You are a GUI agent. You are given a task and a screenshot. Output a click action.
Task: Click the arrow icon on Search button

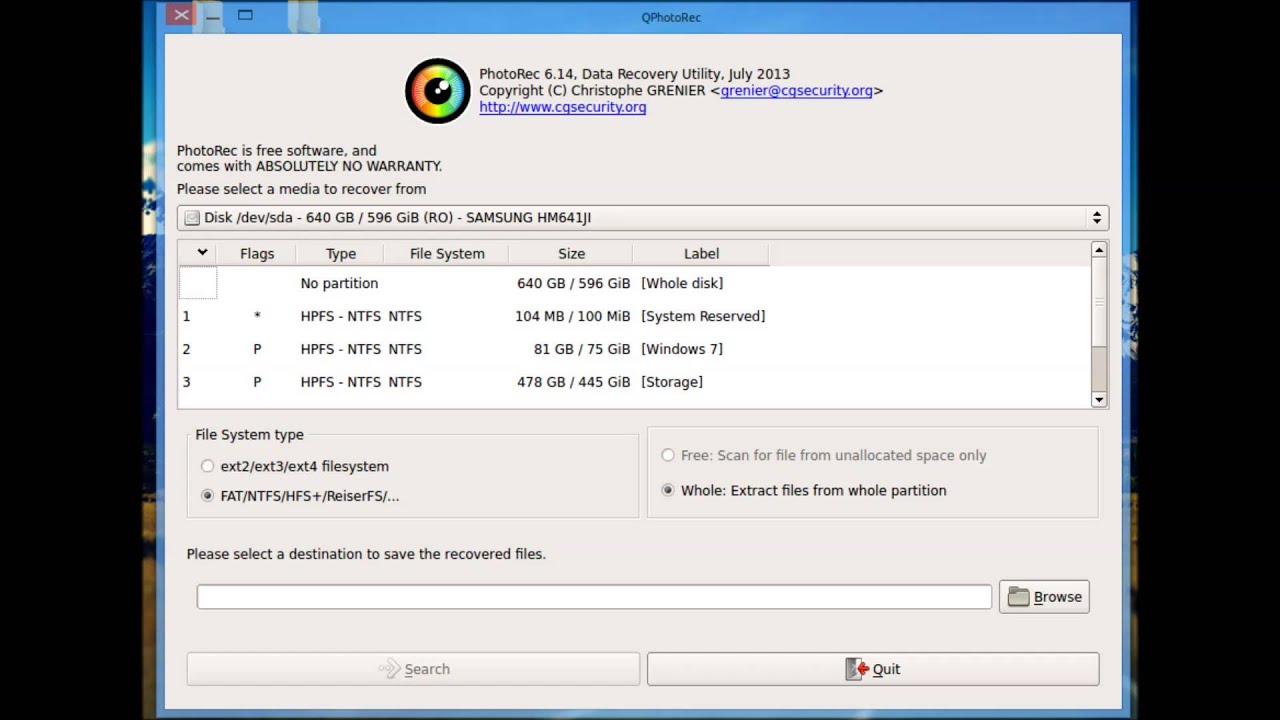(389, 669)
